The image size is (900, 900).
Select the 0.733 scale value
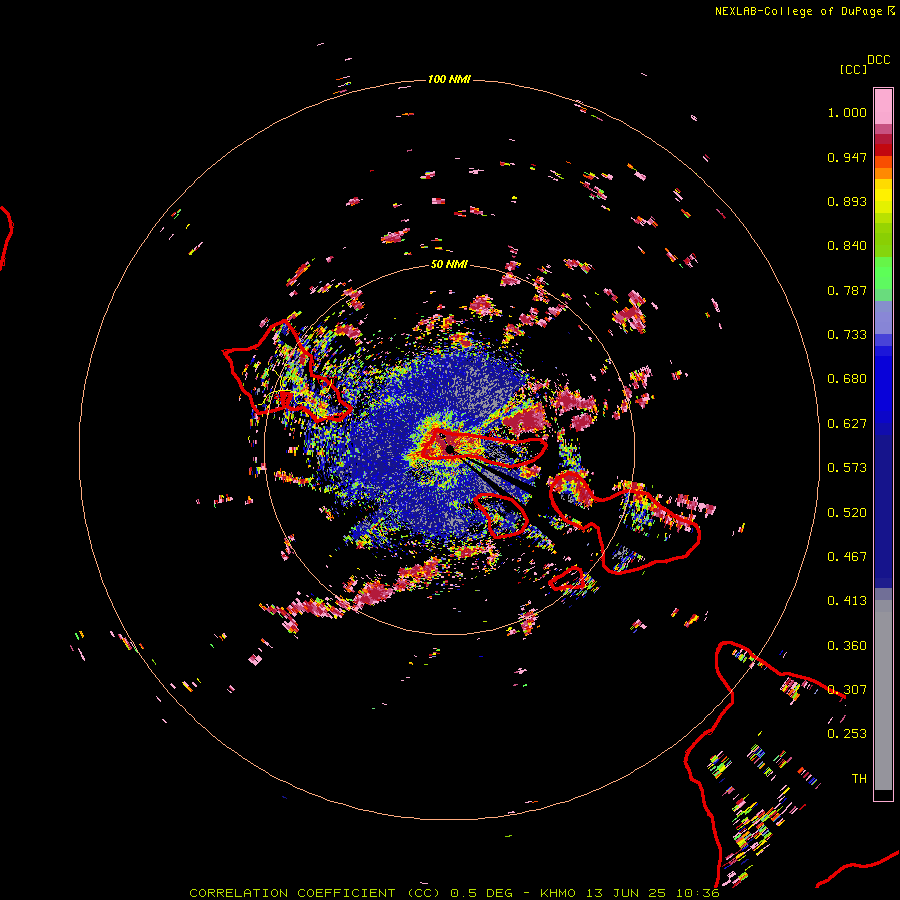pos(847,335)
